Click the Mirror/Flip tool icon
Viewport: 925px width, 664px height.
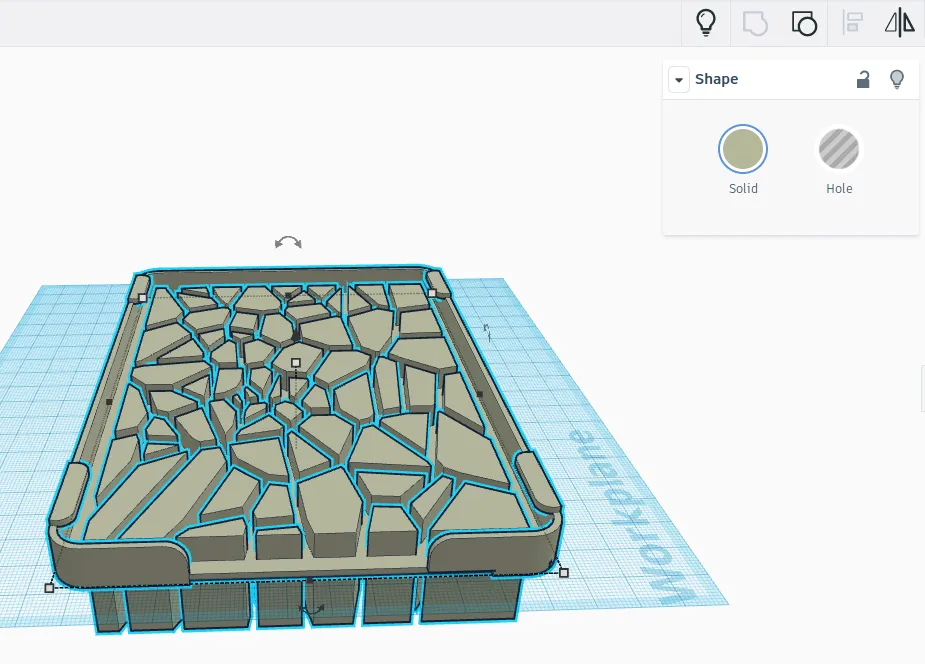tap(900, 23)
